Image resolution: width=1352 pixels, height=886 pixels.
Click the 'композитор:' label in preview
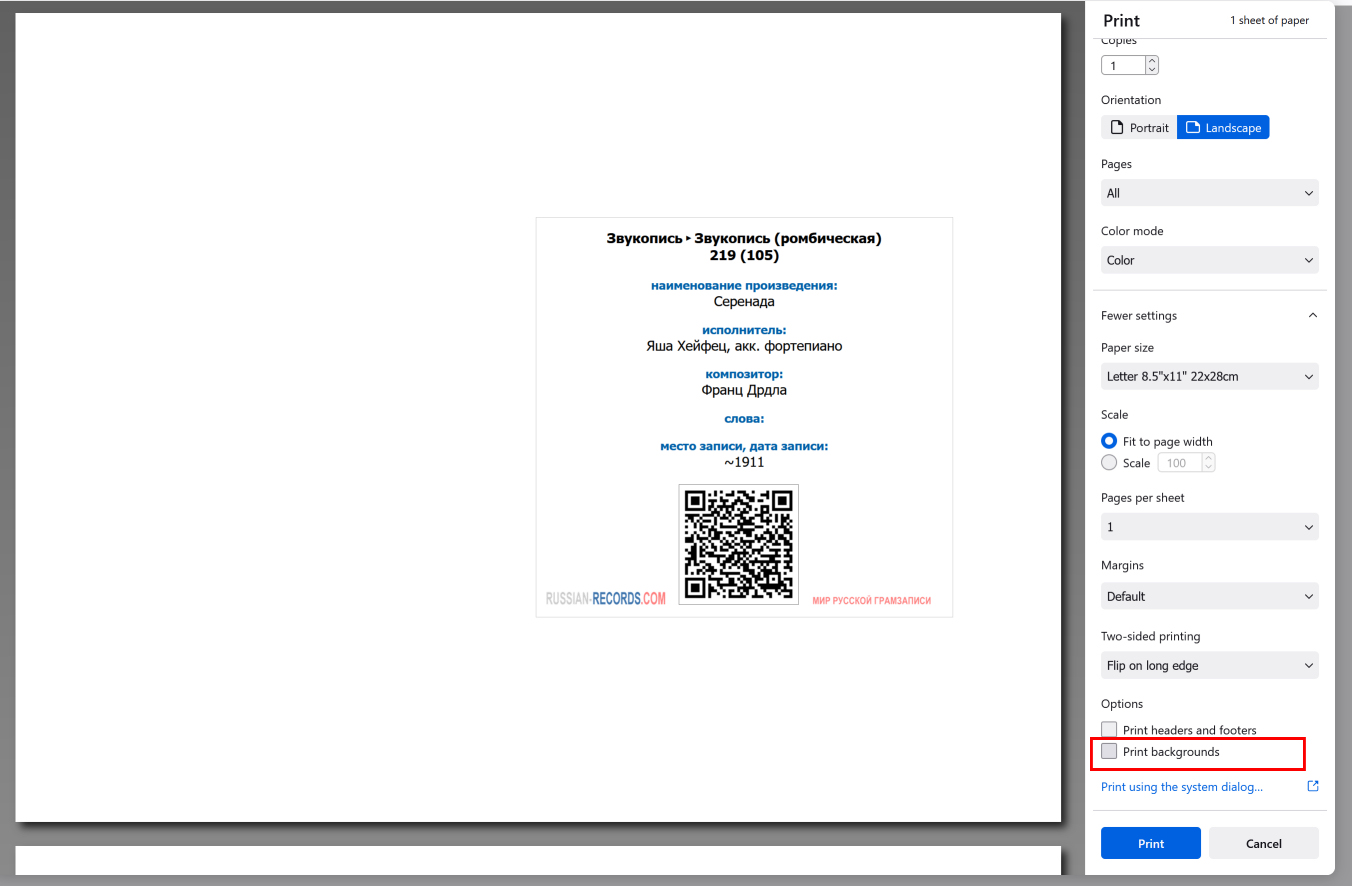click(744, 374)
